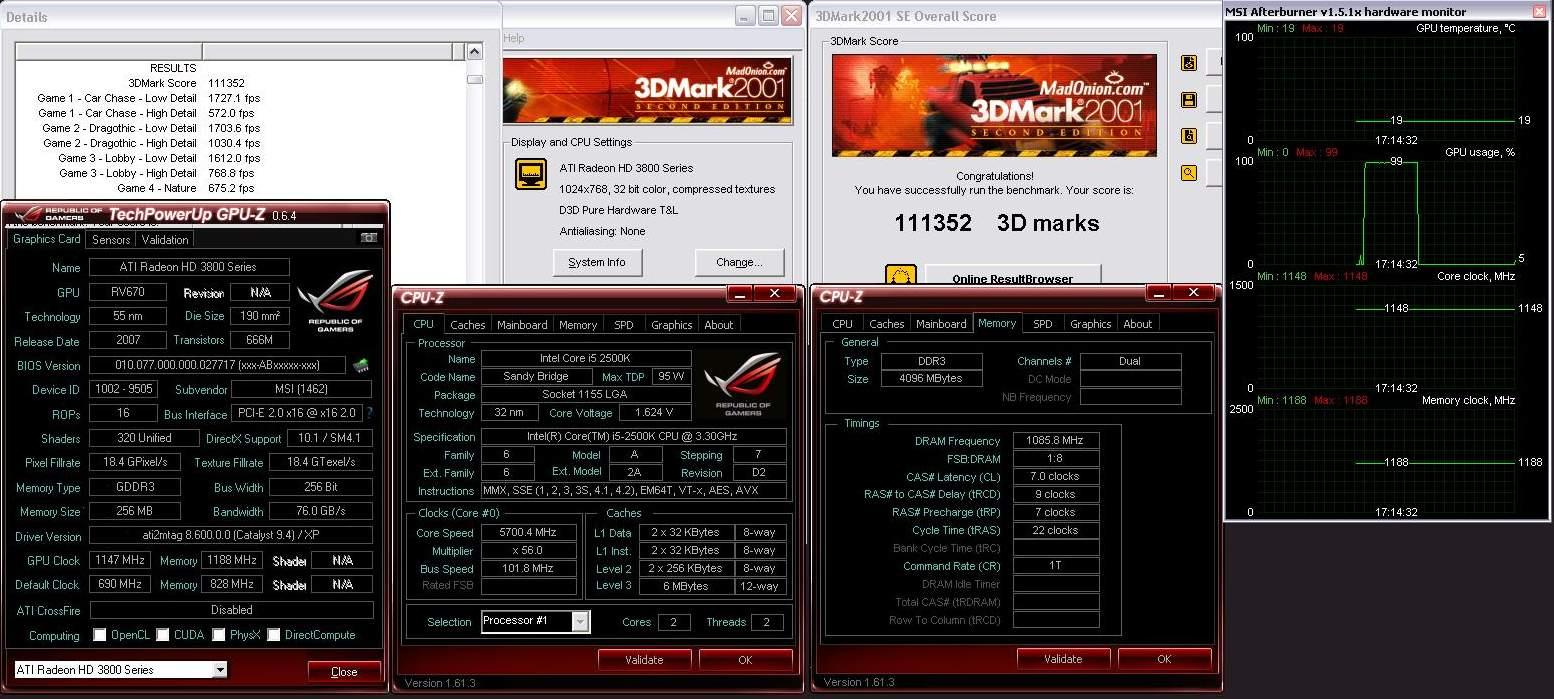
Task: Click the Core clock graph in Afterburner monitor
Action: (1385, 336)
